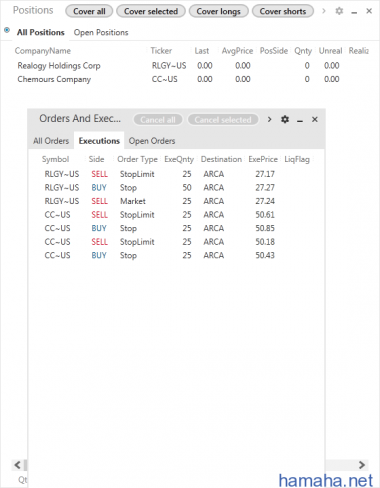
Task: Select RLGY SELL StopLimit execution at 27.17
Action: point(177,174)
